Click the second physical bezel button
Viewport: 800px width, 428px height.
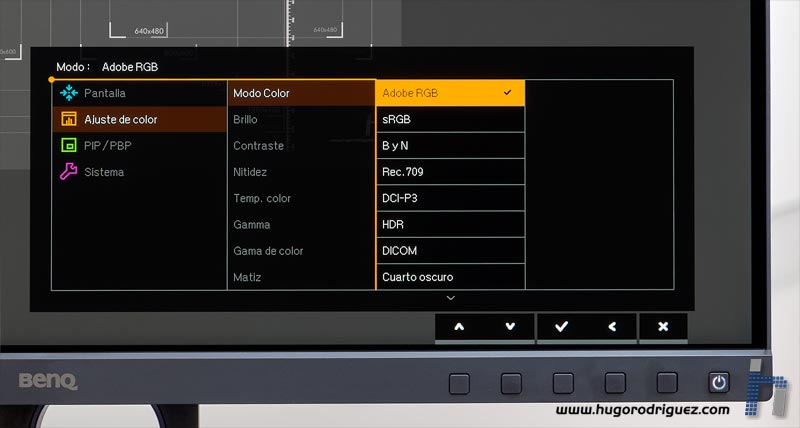[511, 383]
